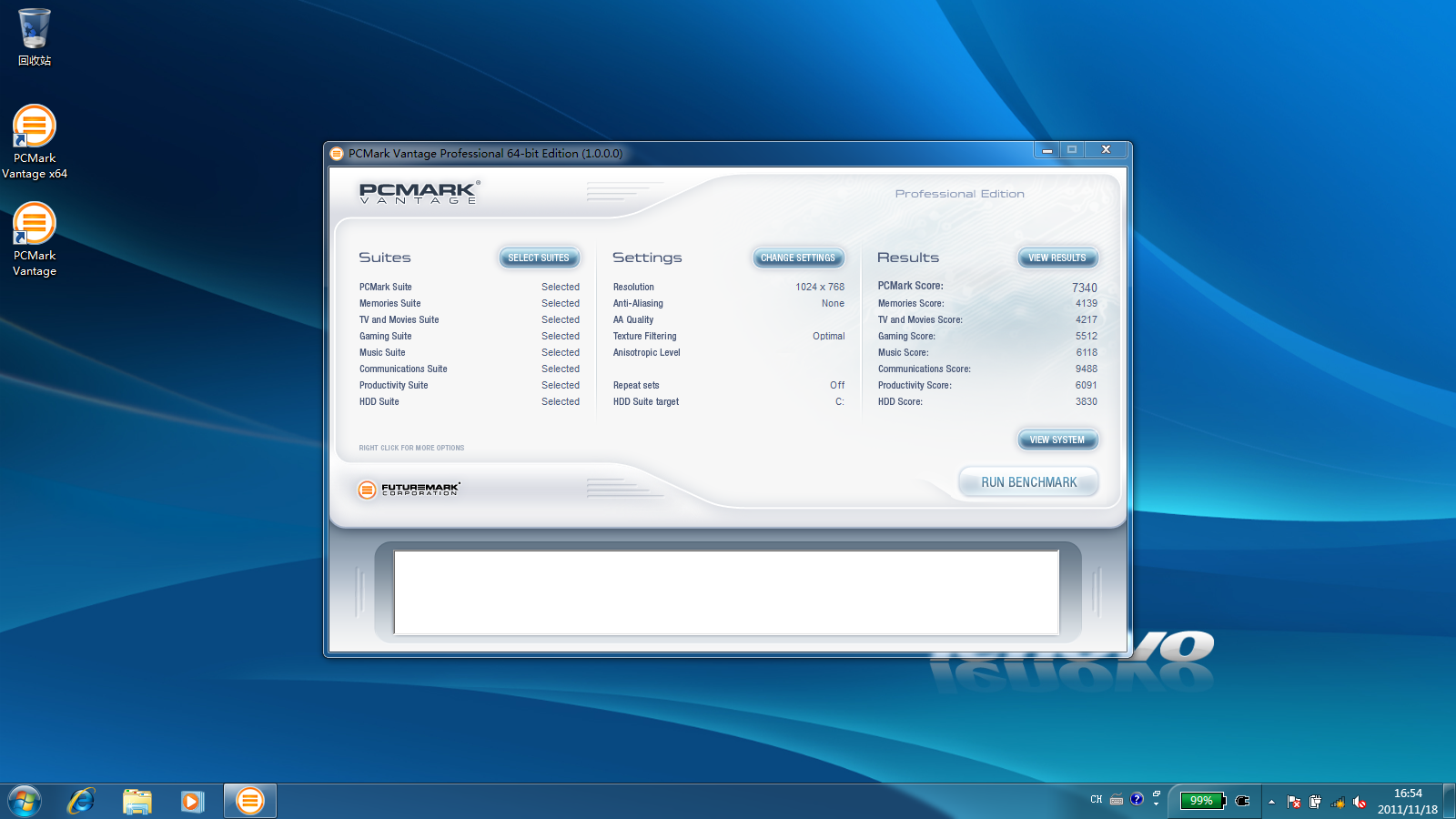
Task: Click the Communications Suite row
Action: tap(470, 369)
